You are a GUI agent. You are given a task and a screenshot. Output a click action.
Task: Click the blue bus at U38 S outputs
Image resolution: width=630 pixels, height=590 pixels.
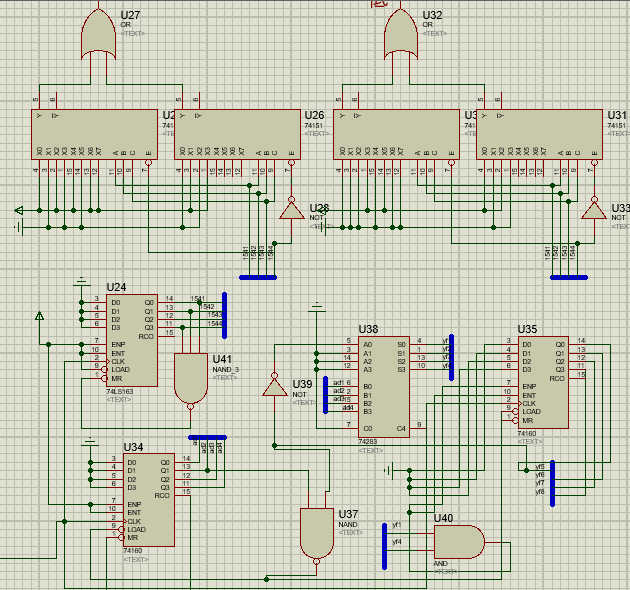point(452,357)
